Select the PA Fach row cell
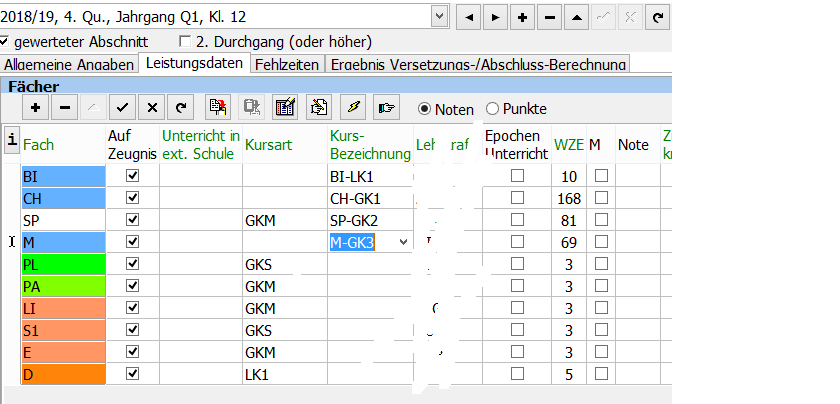 coord(63,286)
